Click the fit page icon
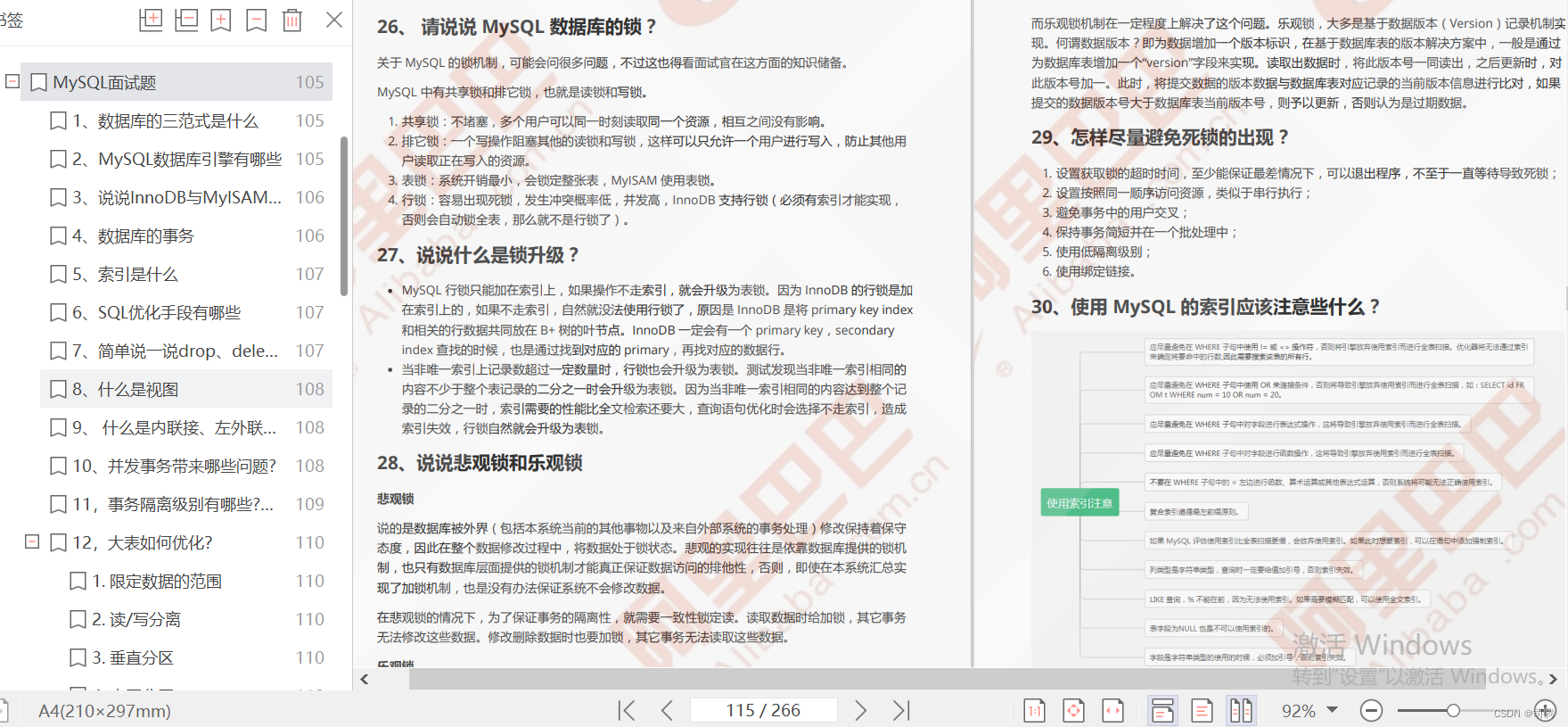This screenshot has width=1568, height=727. coord(1074,710)
